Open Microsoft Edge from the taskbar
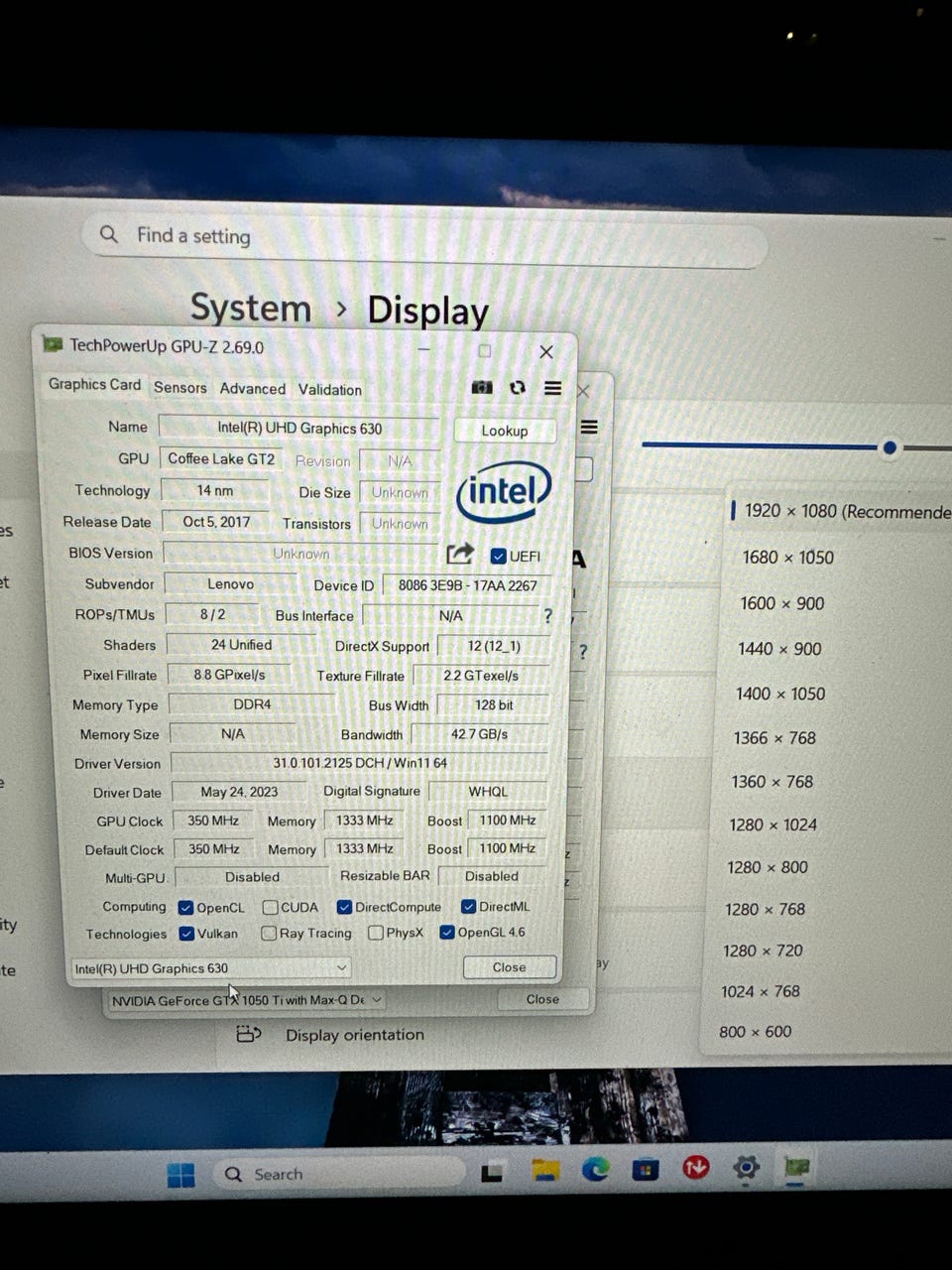The width and height of the screenshot is (952, 1270). (595, 1170)
